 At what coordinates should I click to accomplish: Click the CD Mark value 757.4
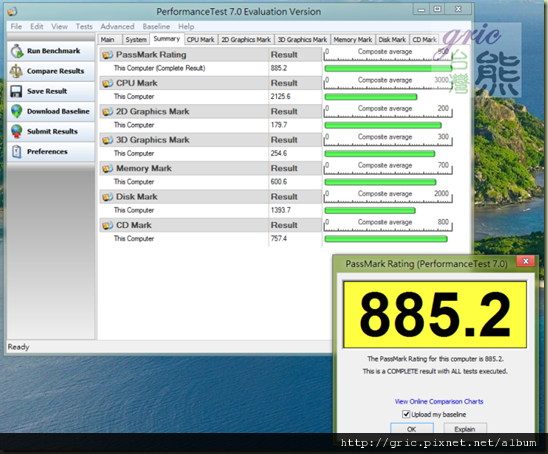click(x=279, y=239)
